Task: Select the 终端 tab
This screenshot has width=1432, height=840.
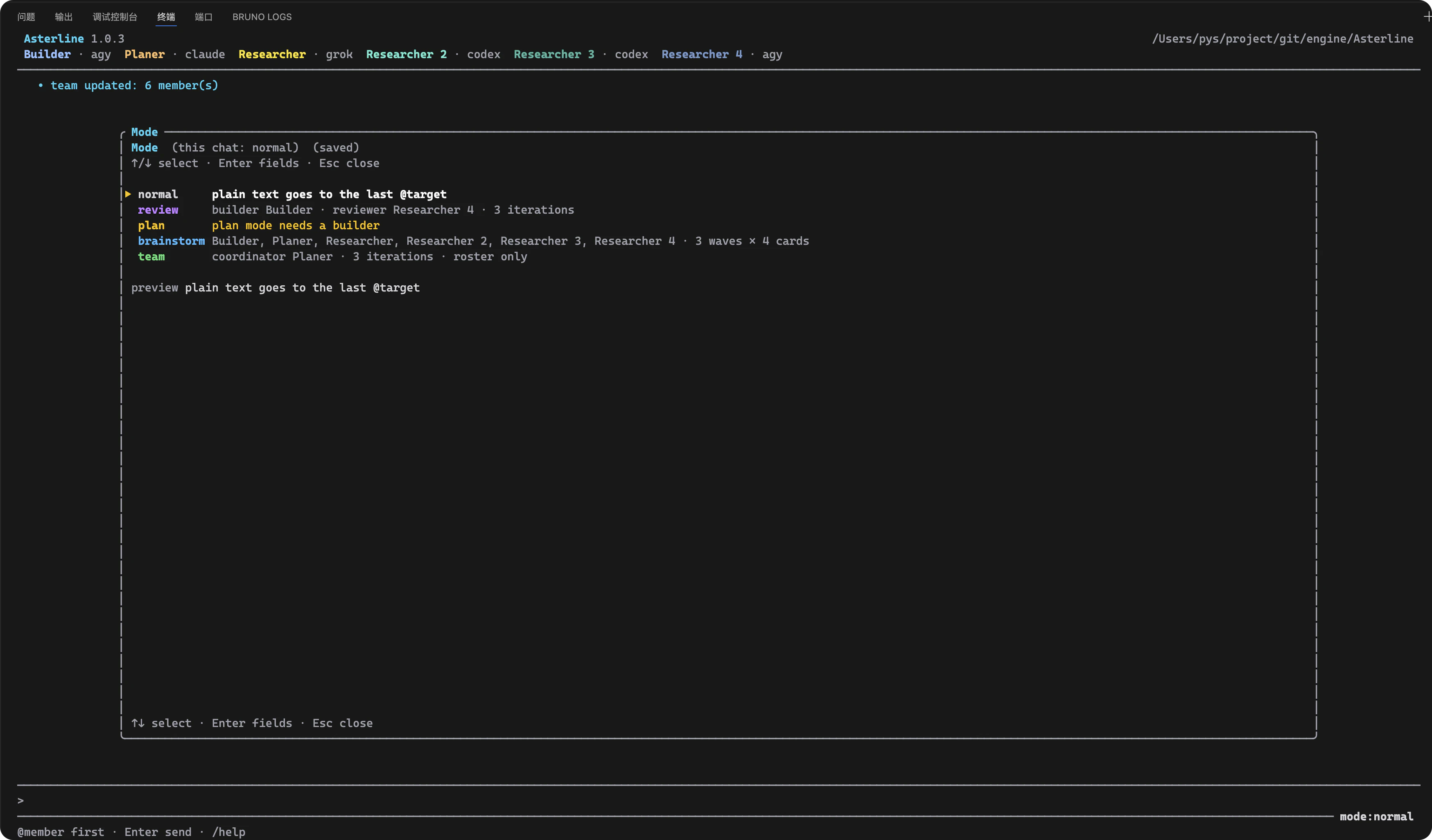Action: click(x=166, y=17)
